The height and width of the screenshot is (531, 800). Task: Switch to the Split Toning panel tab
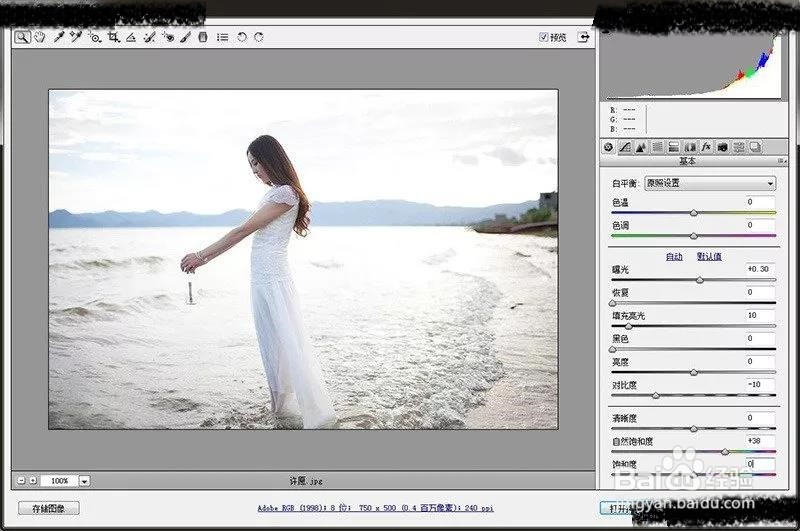click(x=673, y=147)
